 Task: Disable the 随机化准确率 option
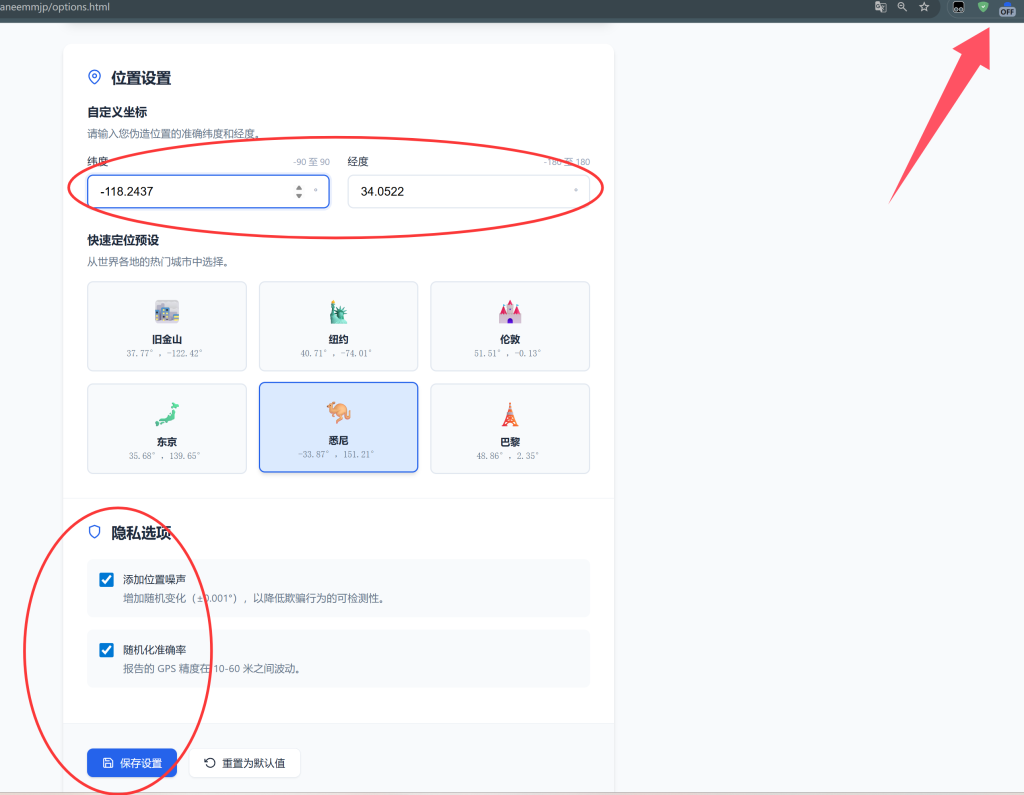[x=106, y=649]
